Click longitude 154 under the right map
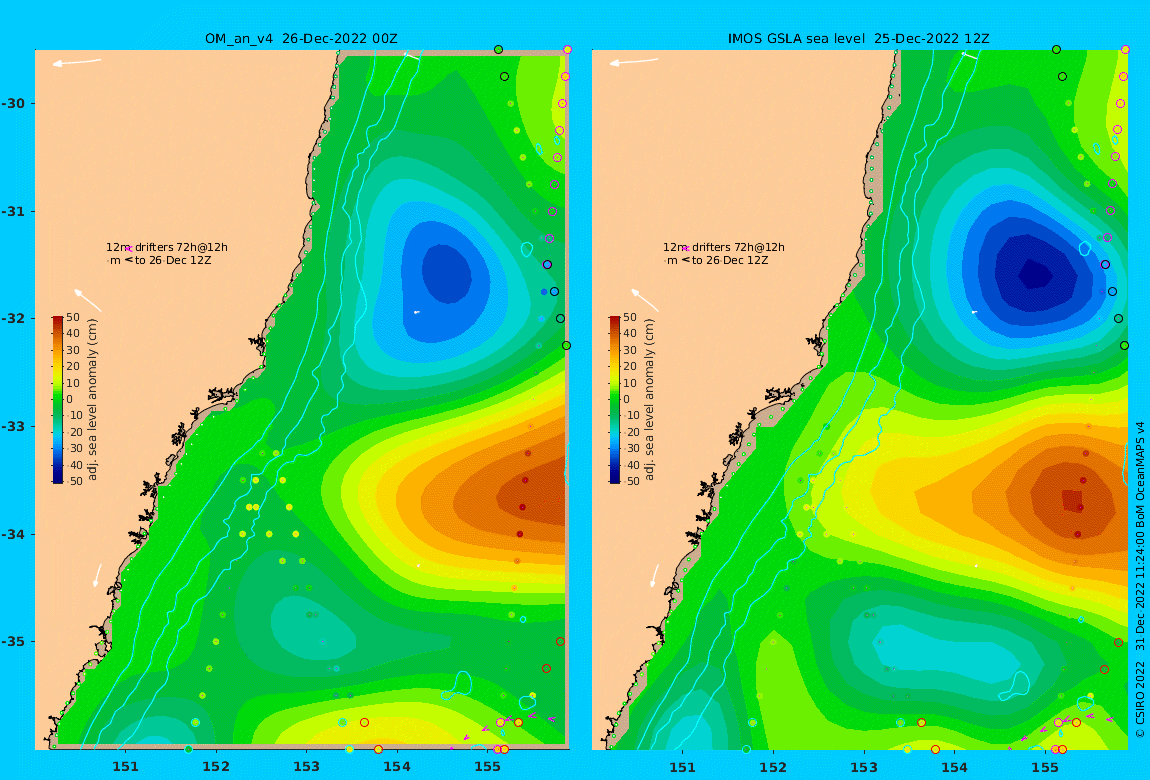1150x780 pixels. coord(954,767)
